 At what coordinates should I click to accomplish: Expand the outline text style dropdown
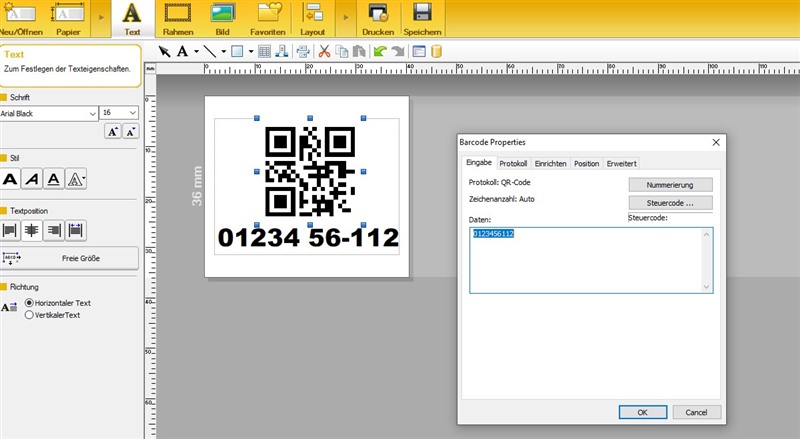[83, 179]
